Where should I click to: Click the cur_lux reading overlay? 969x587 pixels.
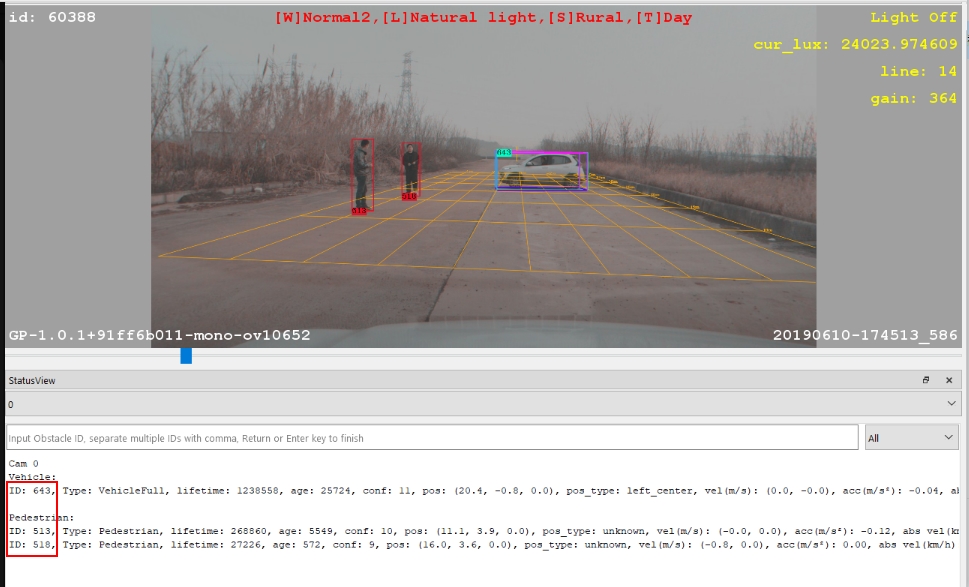pyautogui.click(x=855, y=45)
